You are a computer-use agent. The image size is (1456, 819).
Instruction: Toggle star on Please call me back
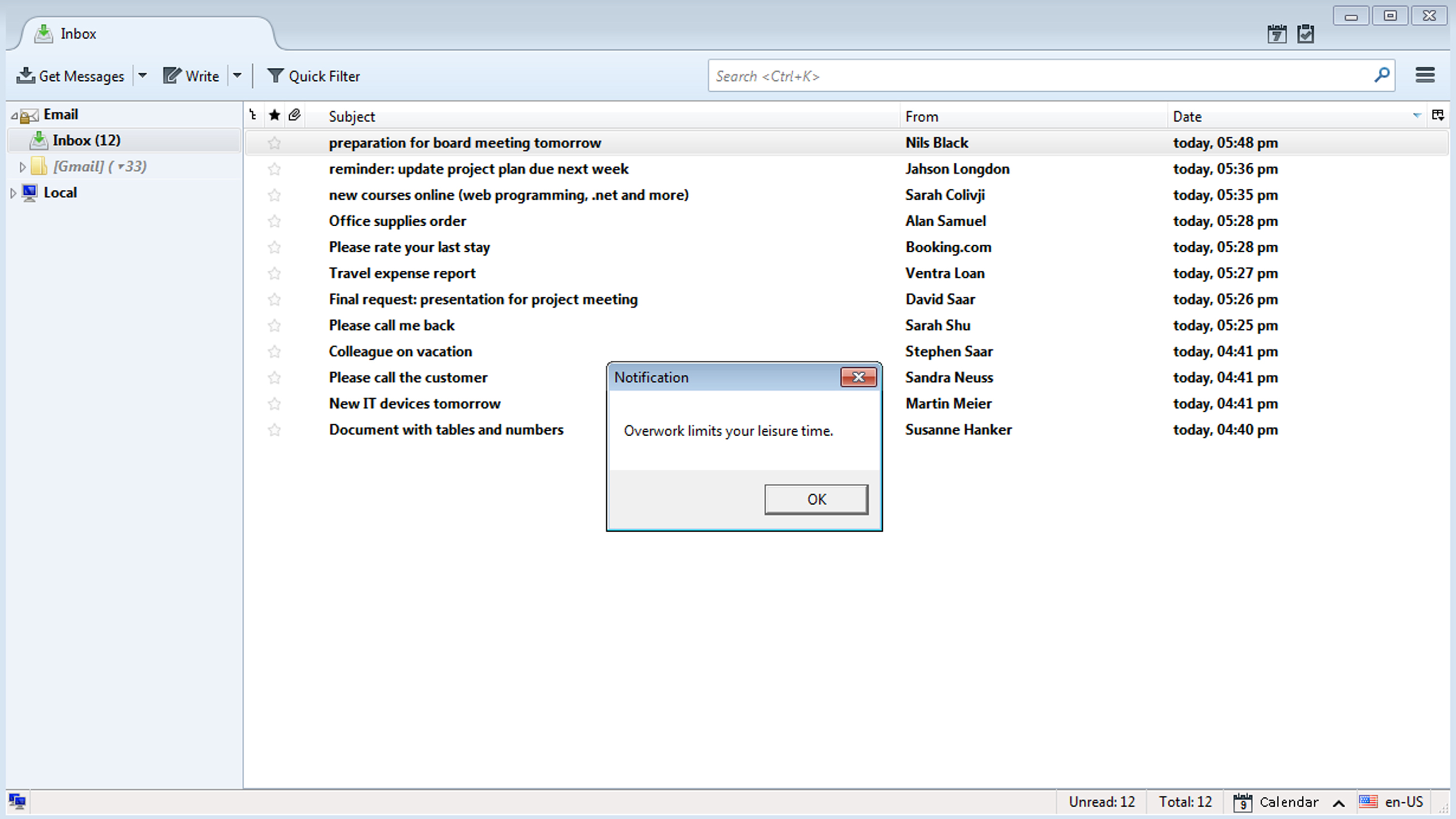coord(274,325)
